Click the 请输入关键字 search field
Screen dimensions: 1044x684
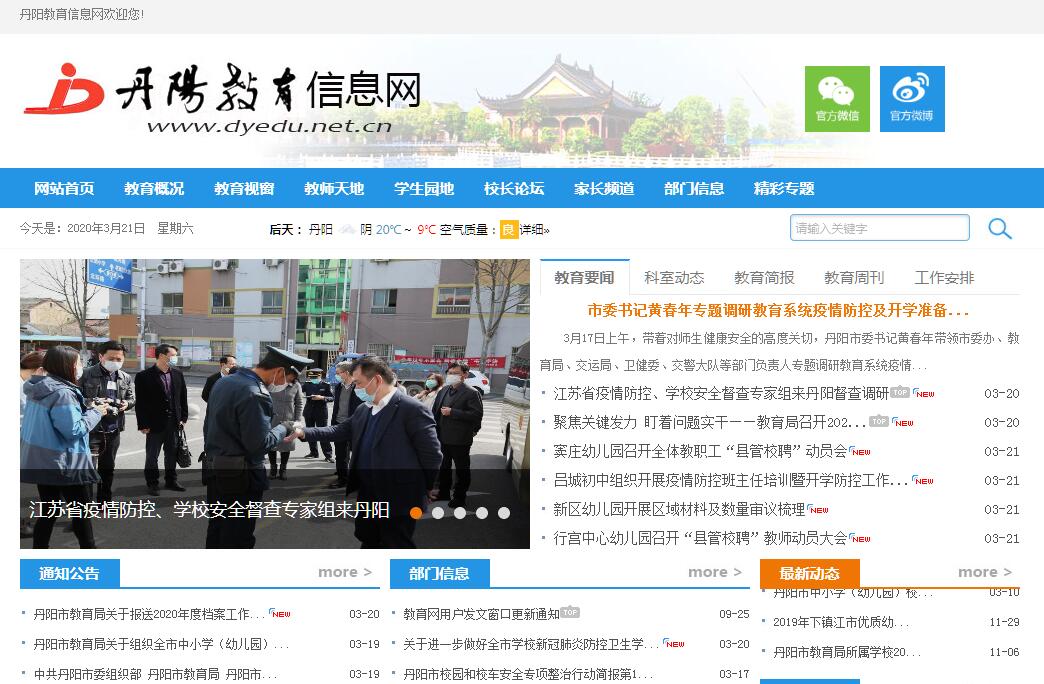(880, 228)
